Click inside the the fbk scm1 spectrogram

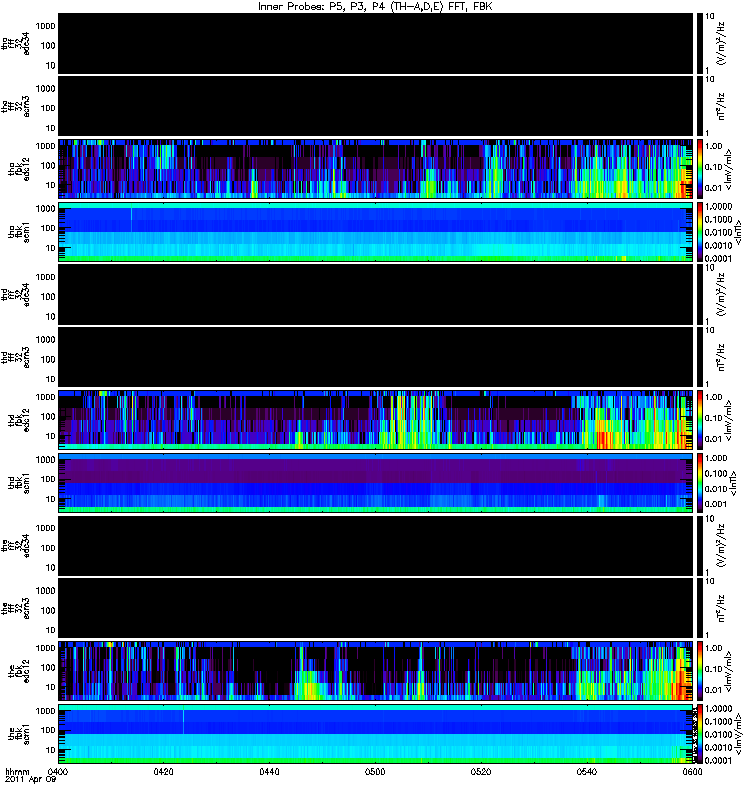pos(376,733)
